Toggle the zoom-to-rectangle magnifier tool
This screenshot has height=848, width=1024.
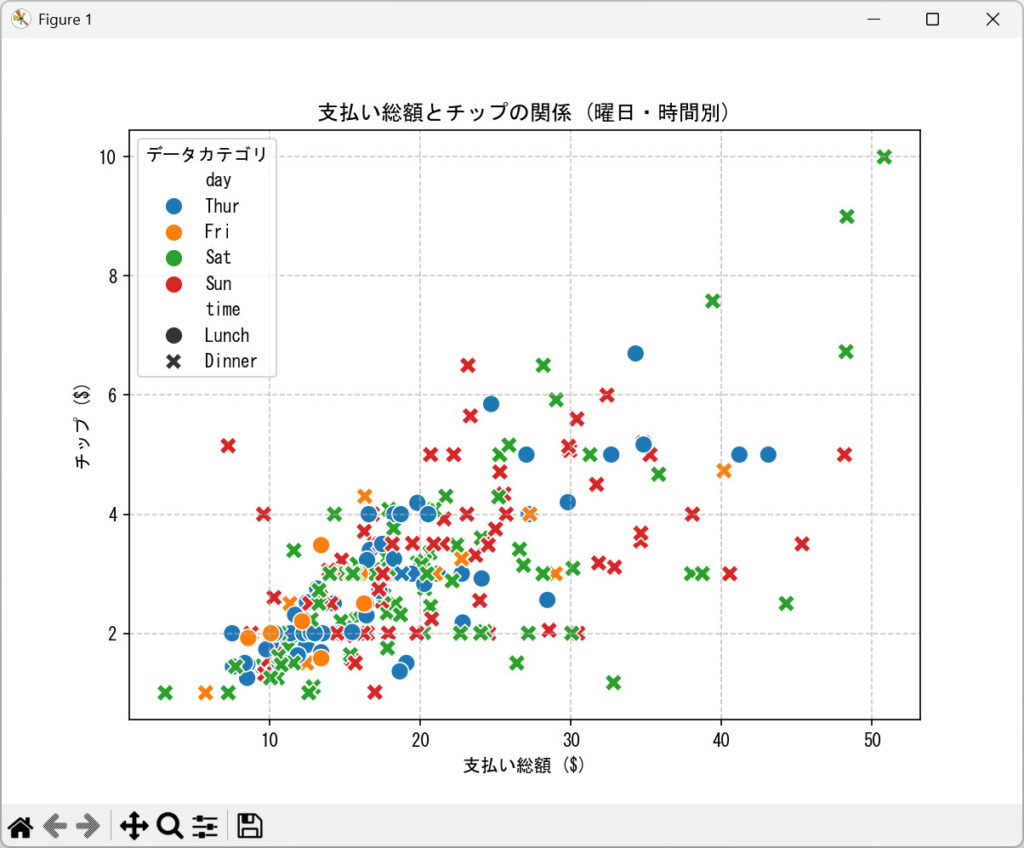170,826
